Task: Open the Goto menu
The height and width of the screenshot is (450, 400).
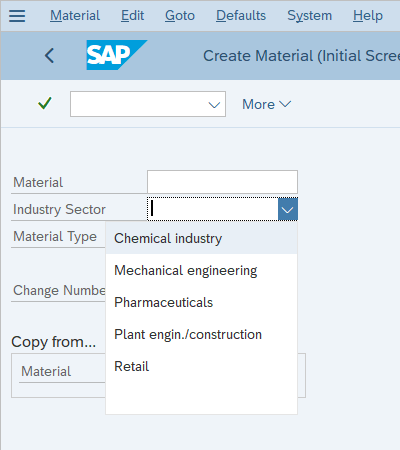Action: [x=180, y=15]
